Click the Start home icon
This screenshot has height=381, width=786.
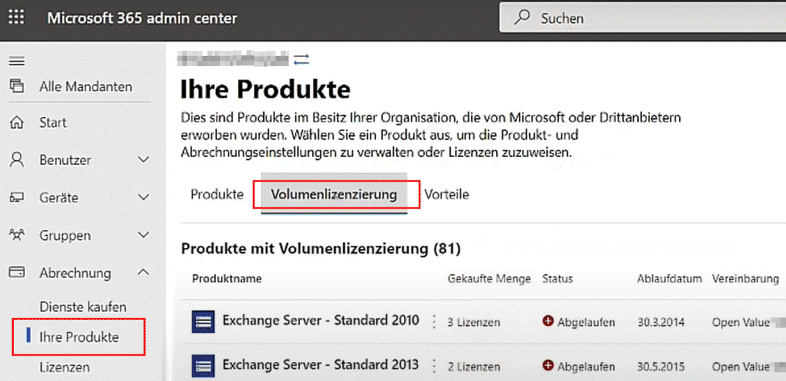click(17, 122)
